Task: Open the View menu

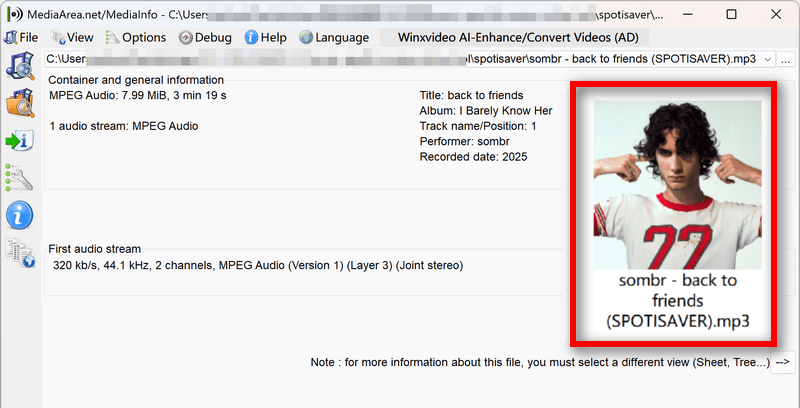Action: click(72, 37)
